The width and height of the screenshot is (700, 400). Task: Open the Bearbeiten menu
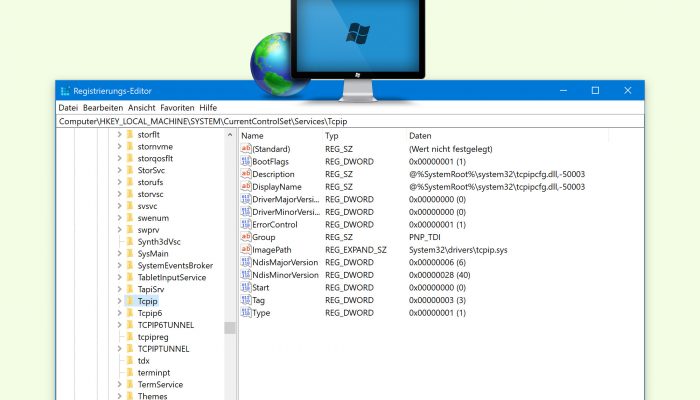tap(103, 108)
